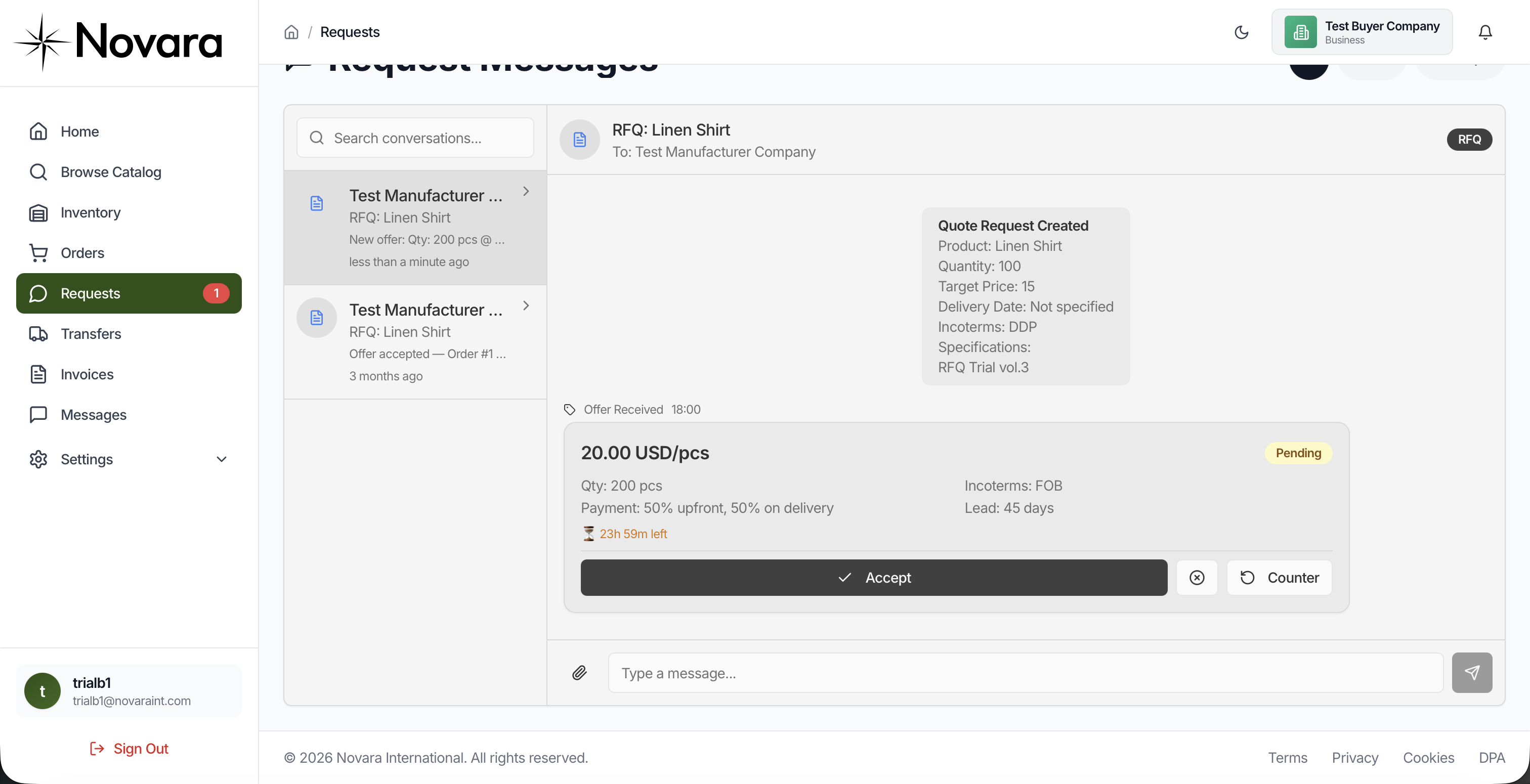This screenshot has width=1530, height=784.
Task: Select Requests sidebar item
Action: (129, 293)
